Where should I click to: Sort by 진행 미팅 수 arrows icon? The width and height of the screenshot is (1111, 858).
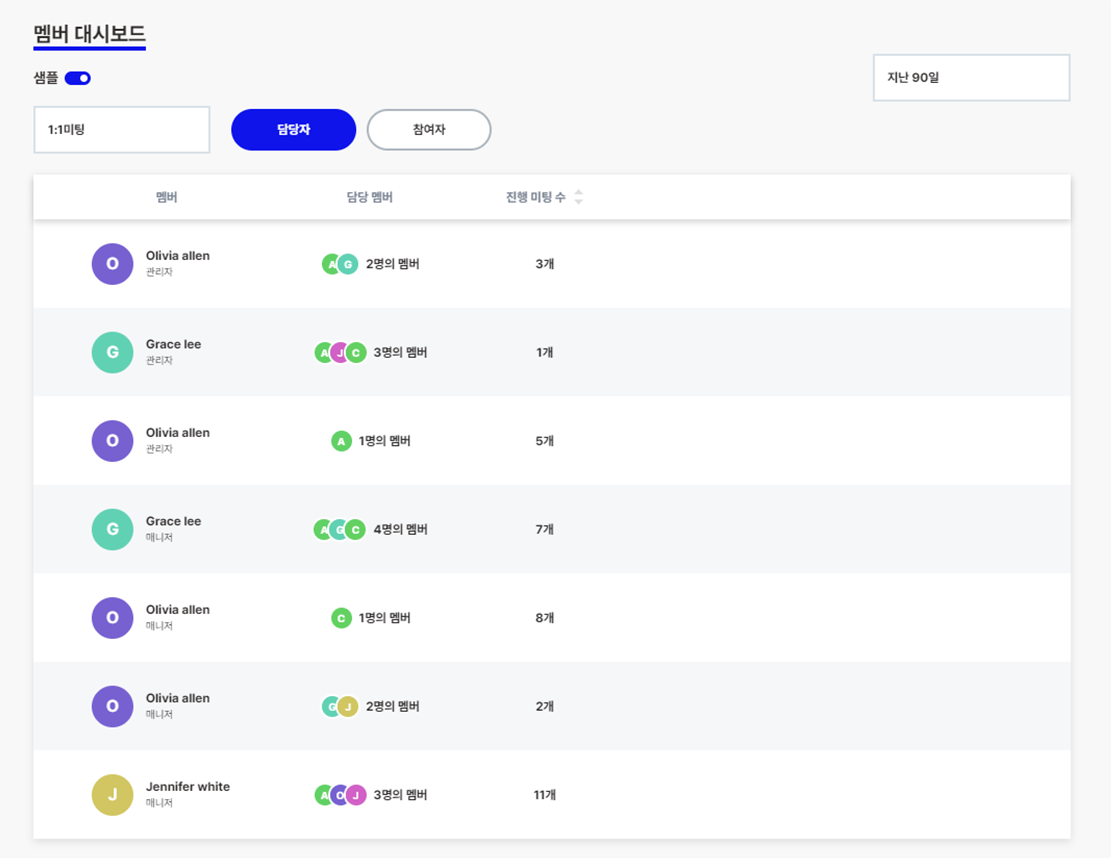click(579, 197)
